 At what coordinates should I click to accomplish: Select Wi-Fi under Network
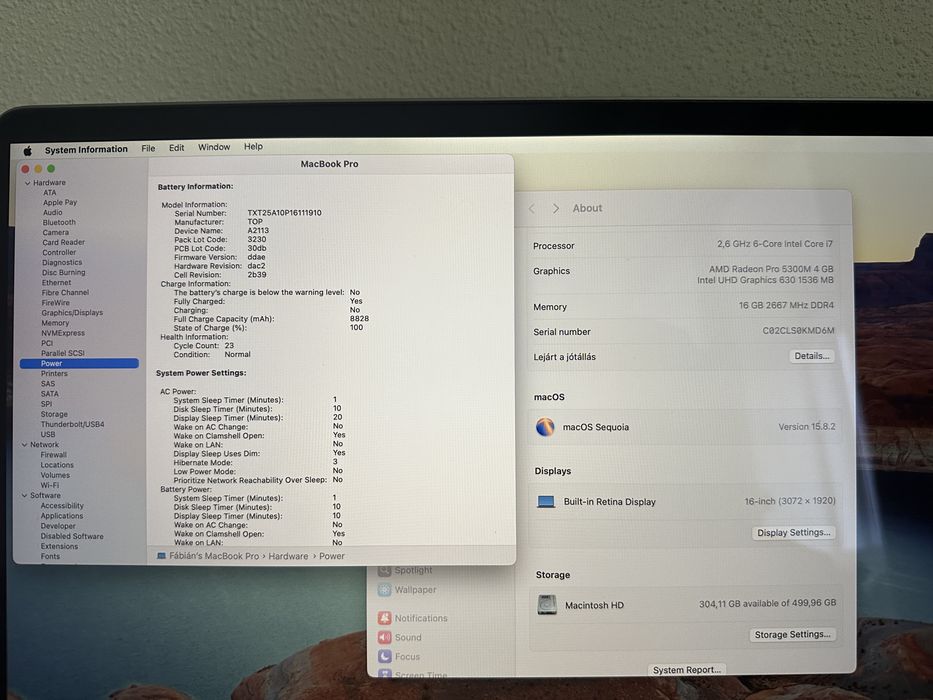[x=49, y=486]
